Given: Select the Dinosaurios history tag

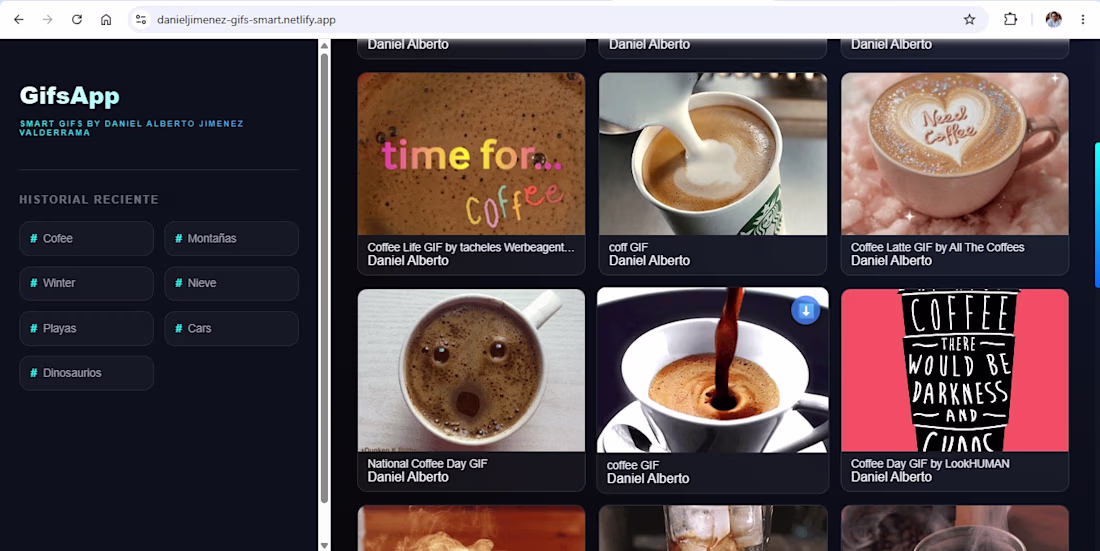Looking at the screenshot, I should point(86,373).
